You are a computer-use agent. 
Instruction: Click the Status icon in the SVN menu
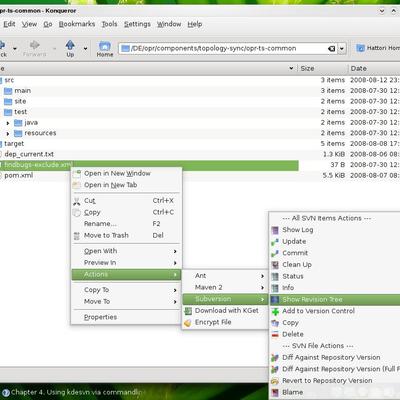(275, 276)
